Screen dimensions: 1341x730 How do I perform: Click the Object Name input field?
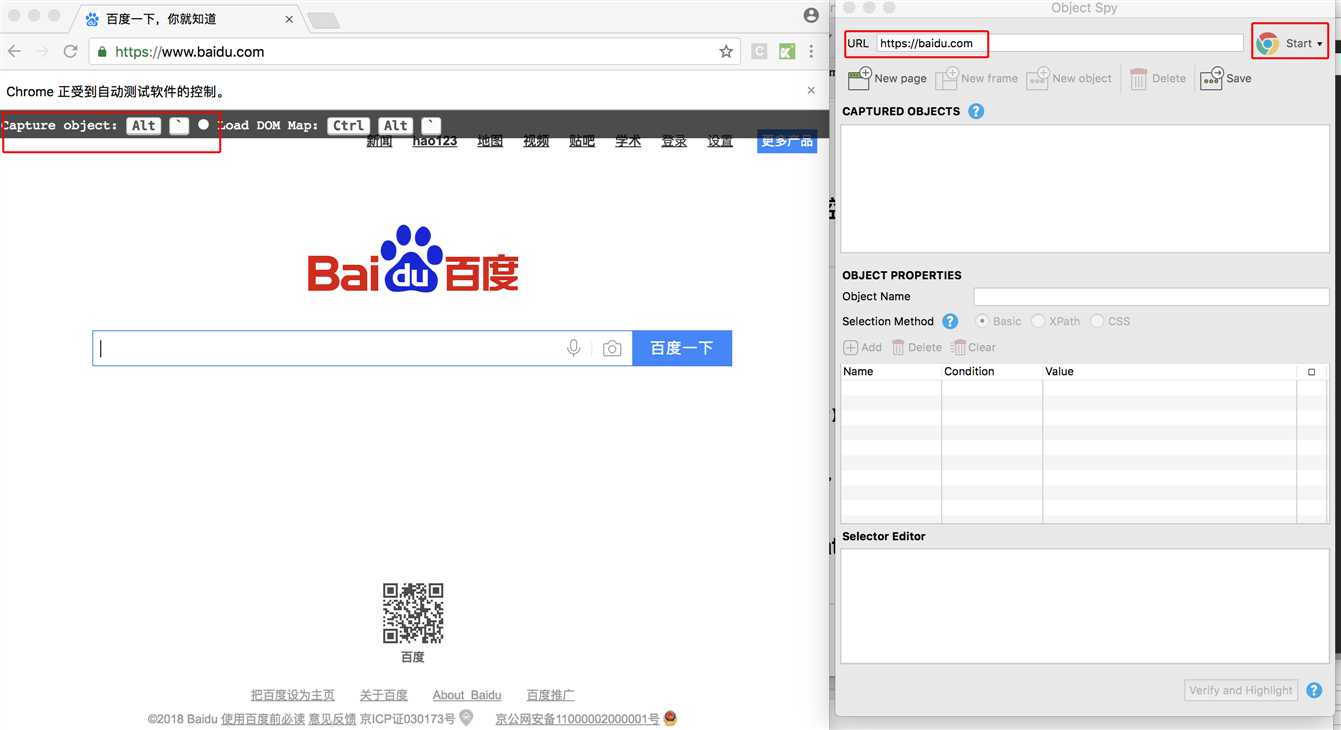coord(1151,296)
